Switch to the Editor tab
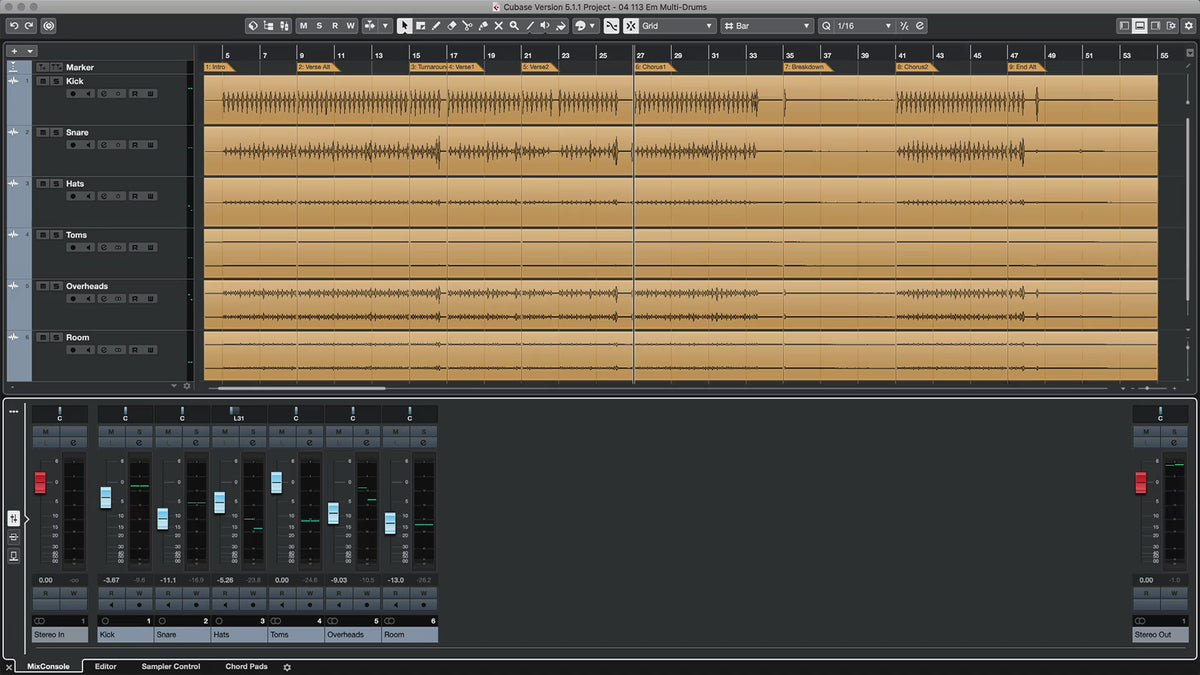The image size is (1200, 675). pos(105,666)
